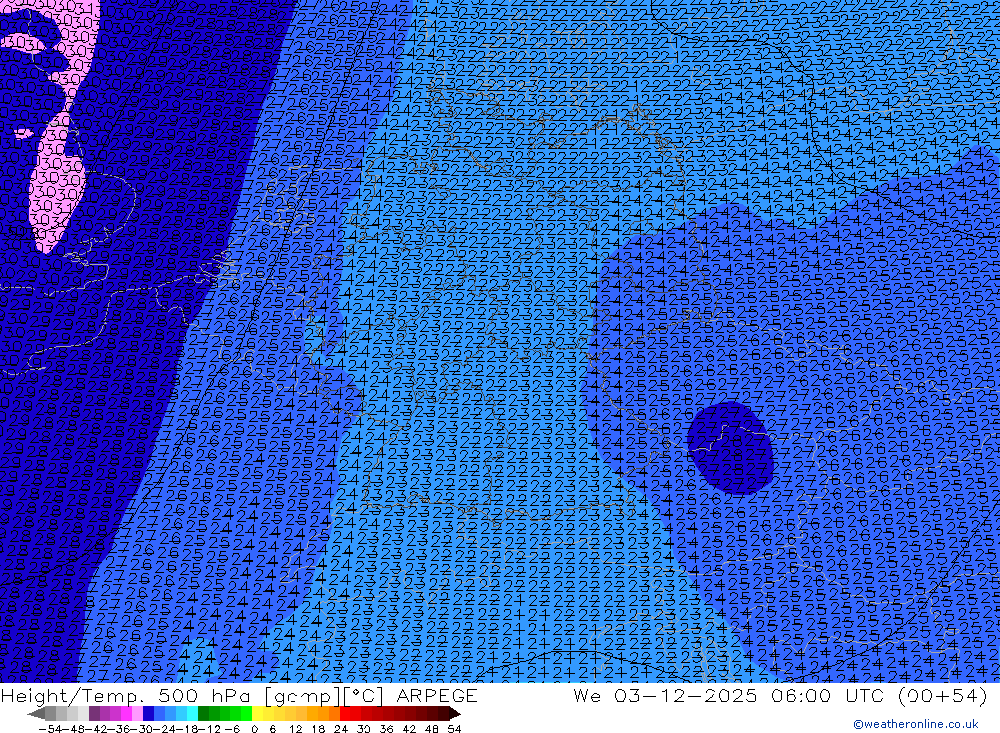This screenshot has height=733, width=1000.
Task: Open the weatheronline.co.uk copyright link
Action: coord(916,724)
